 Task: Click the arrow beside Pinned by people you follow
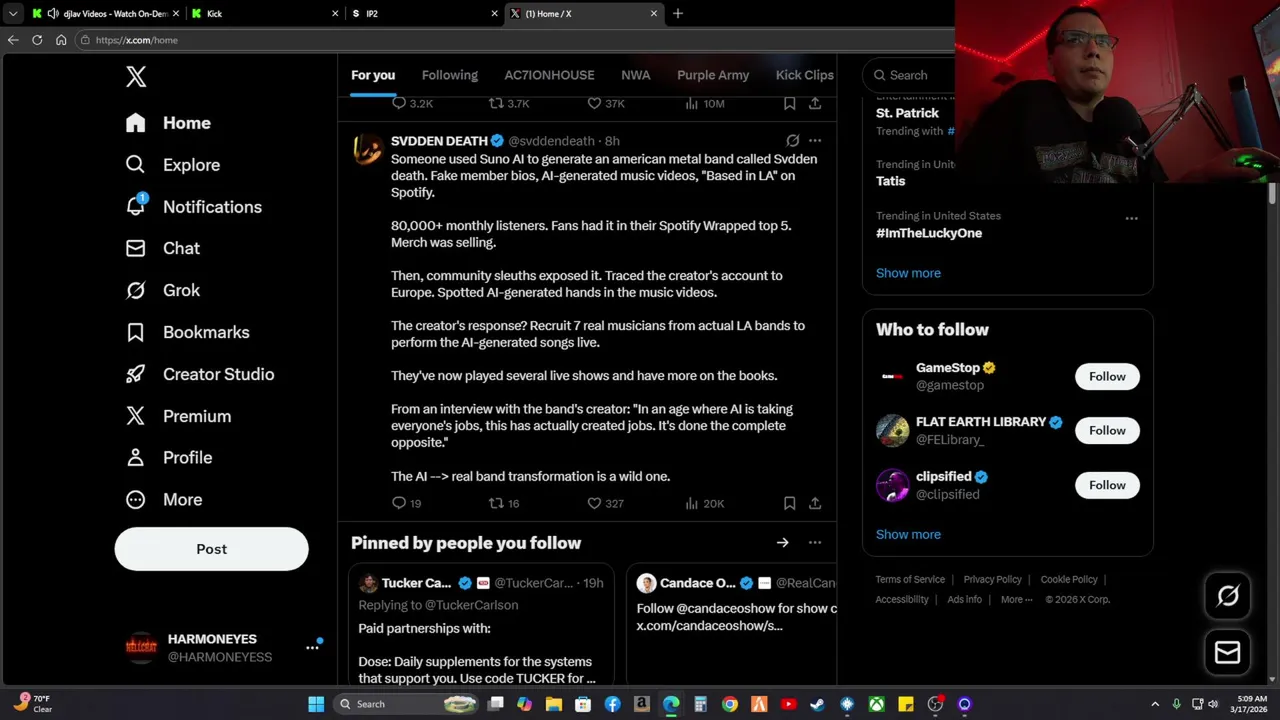point(782,543)
